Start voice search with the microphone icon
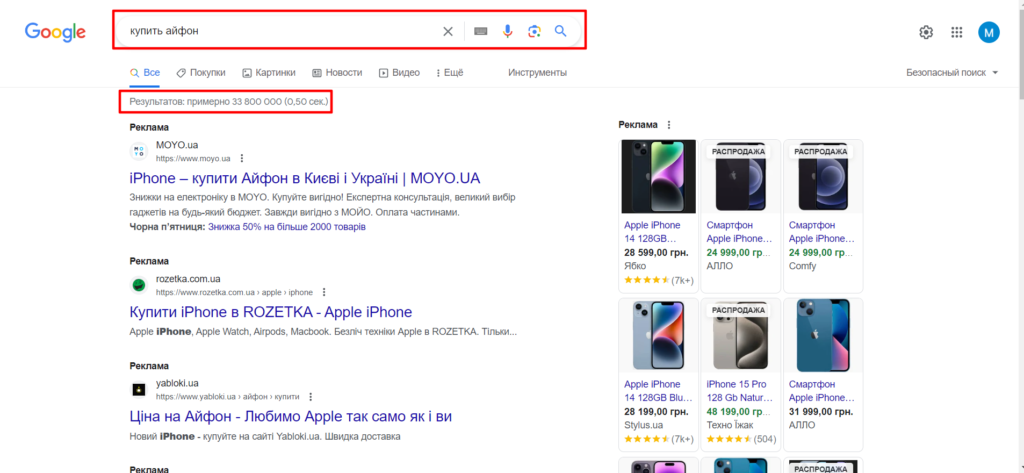 click(x=507, y=31)
